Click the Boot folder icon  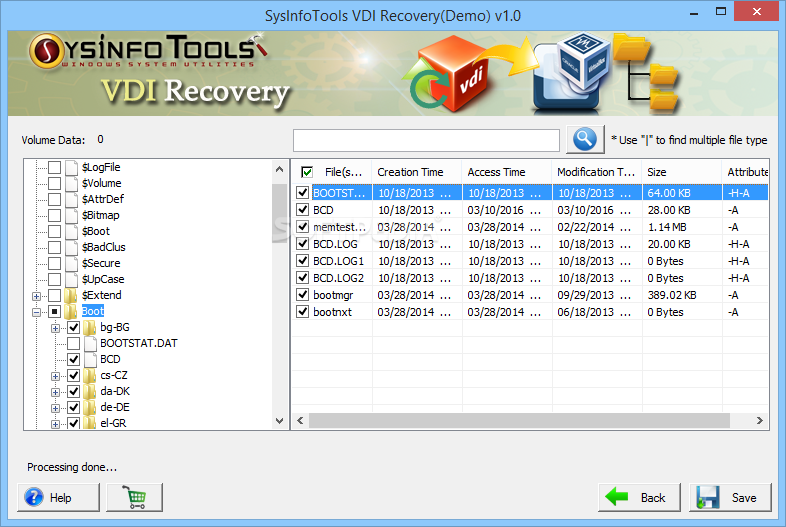71,311
